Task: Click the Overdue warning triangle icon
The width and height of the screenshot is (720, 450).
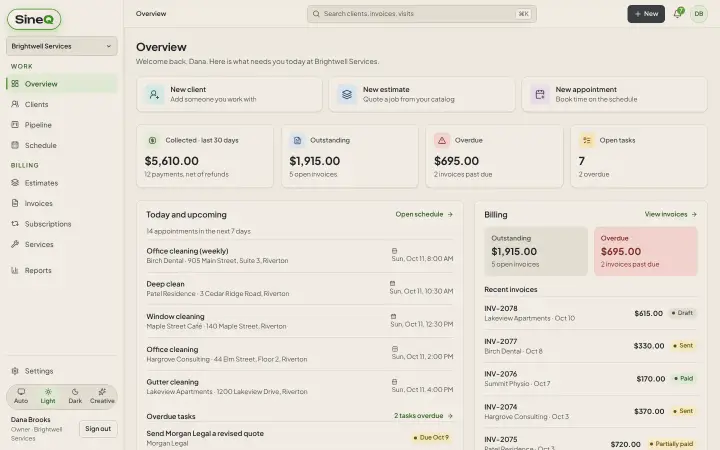Action: [442, 141]
